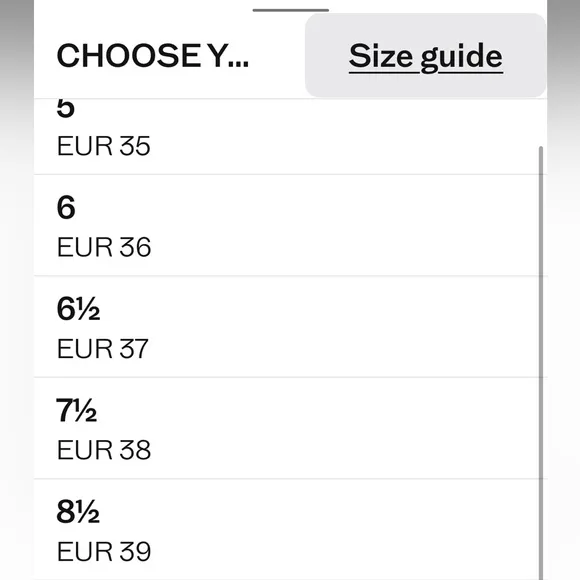Click the size list vertical scrollbar
This screenshot has height=580, width=580.
tap(541, 362)
